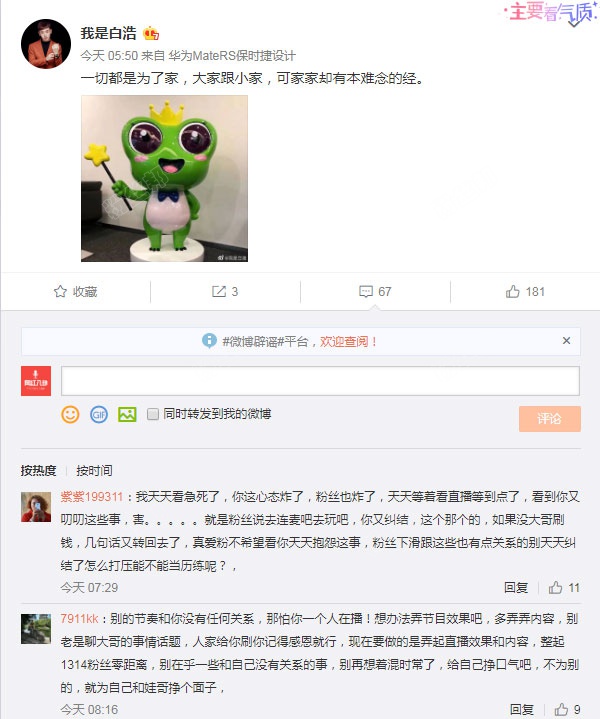Screen dimensions: 600x719
Task: Click the repost share icon with count 3
Action: pyautogui.click(x=219, y=292)
